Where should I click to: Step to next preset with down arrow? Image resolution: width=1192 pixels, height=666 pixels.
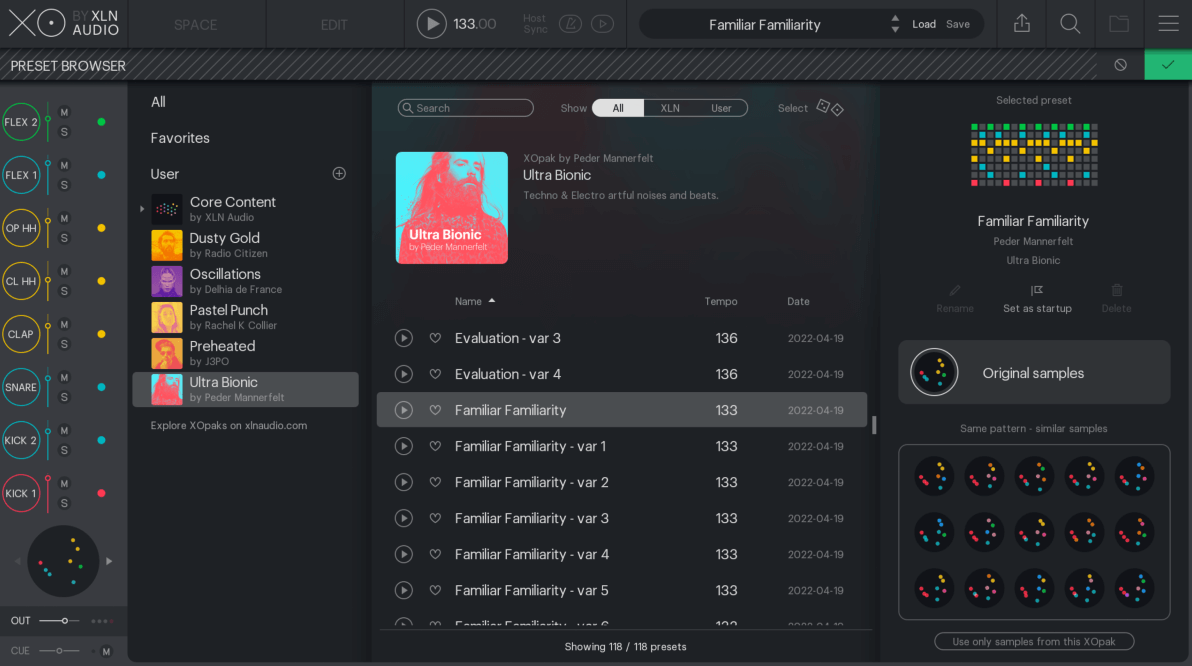point(894,30)
